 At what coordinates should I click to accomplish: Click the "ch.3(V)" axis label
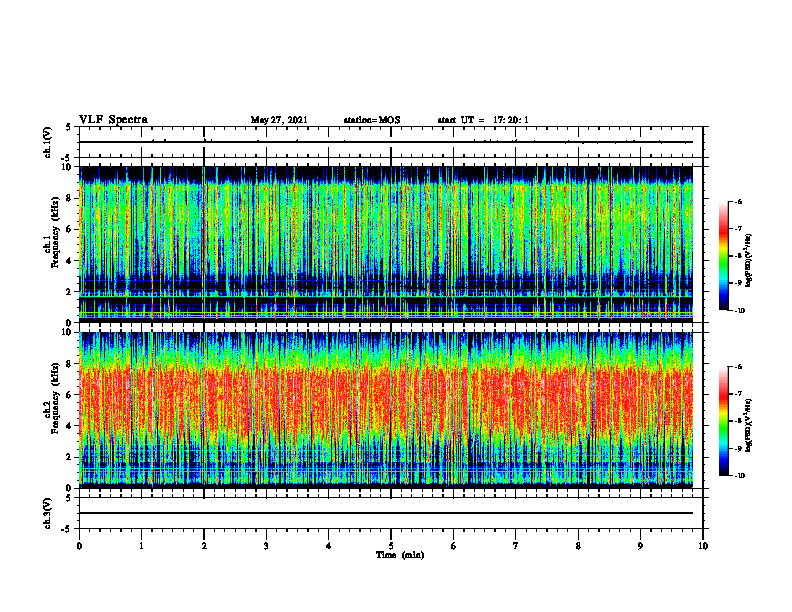47,513
